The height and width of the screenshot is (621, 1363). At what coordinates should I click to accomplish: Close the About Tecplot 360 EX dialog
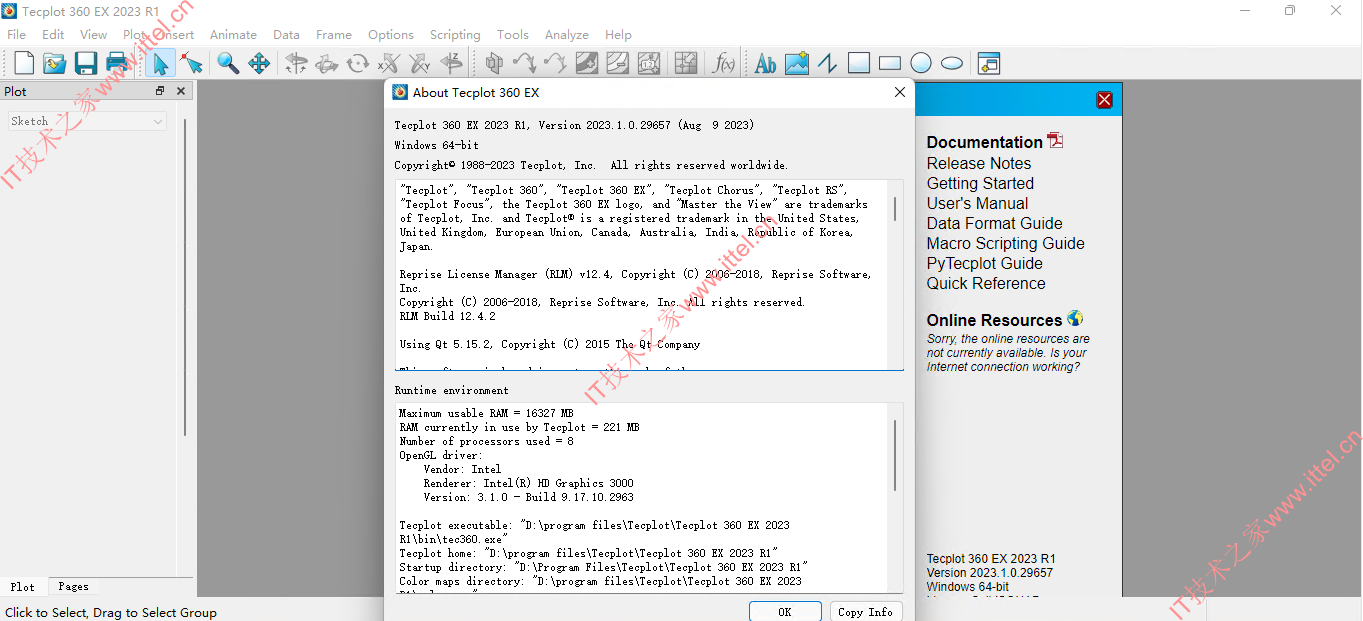tap(900, 92)
